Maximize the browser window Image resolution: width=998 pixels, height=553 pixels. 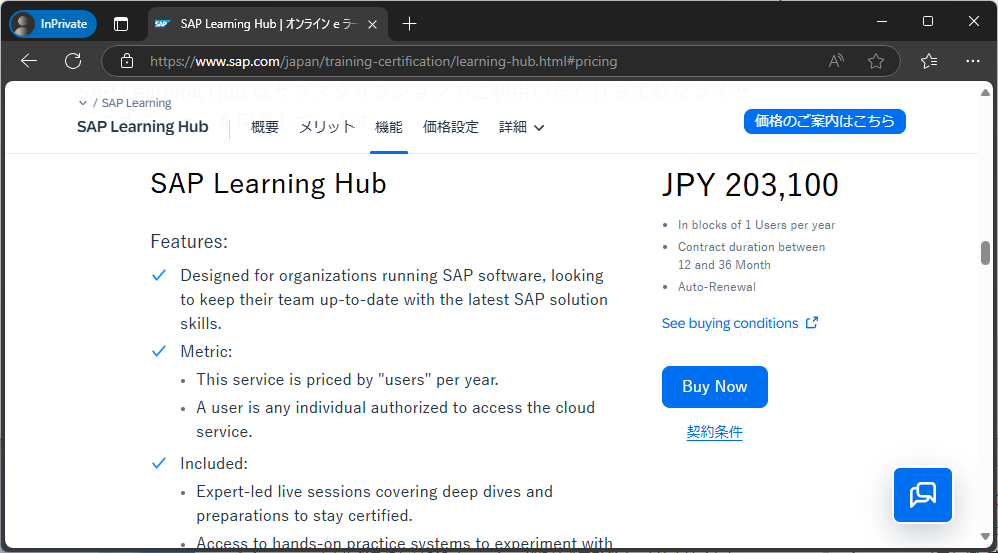[928, 22]
